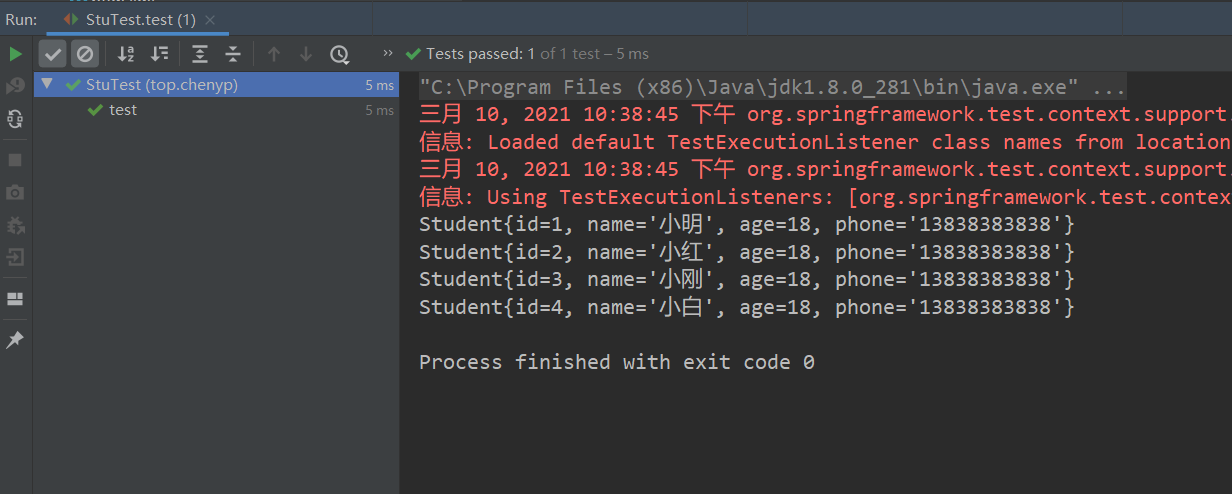Click the green passed checkmark beside test
Screen dimensions: 1232x494
tap(95, 110)
